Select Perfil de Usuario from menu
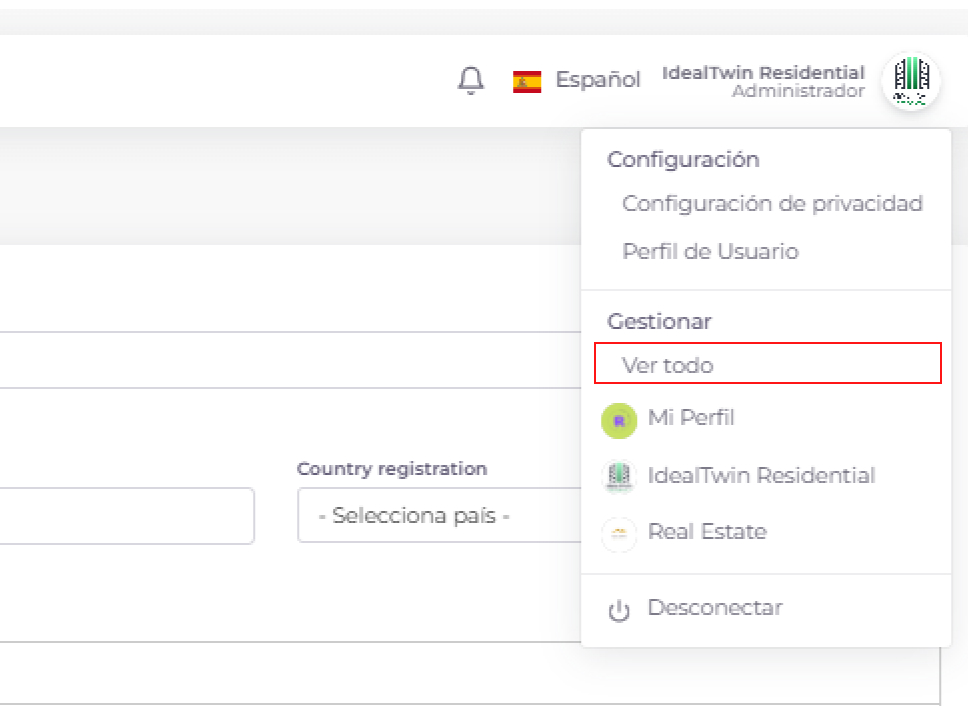Viewport: 968px width, 706px height. click(x=710, y=252)
